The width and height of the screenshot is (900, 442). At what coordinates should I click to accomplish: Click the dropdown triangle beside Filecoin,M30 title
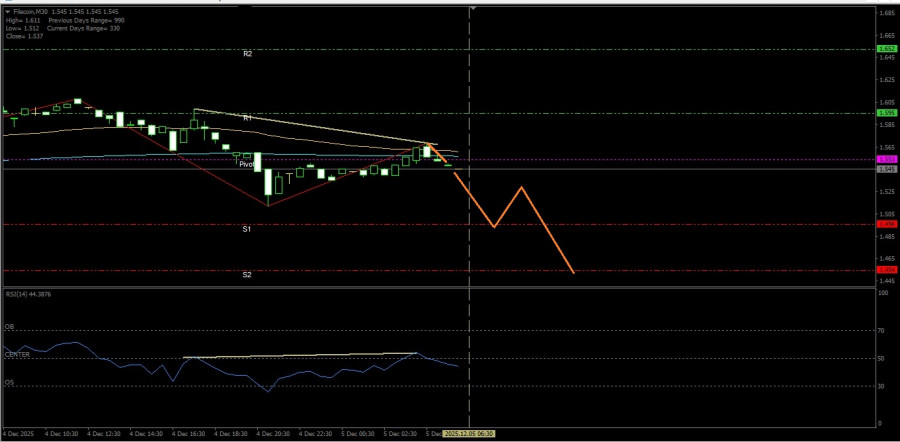[8, 11]
